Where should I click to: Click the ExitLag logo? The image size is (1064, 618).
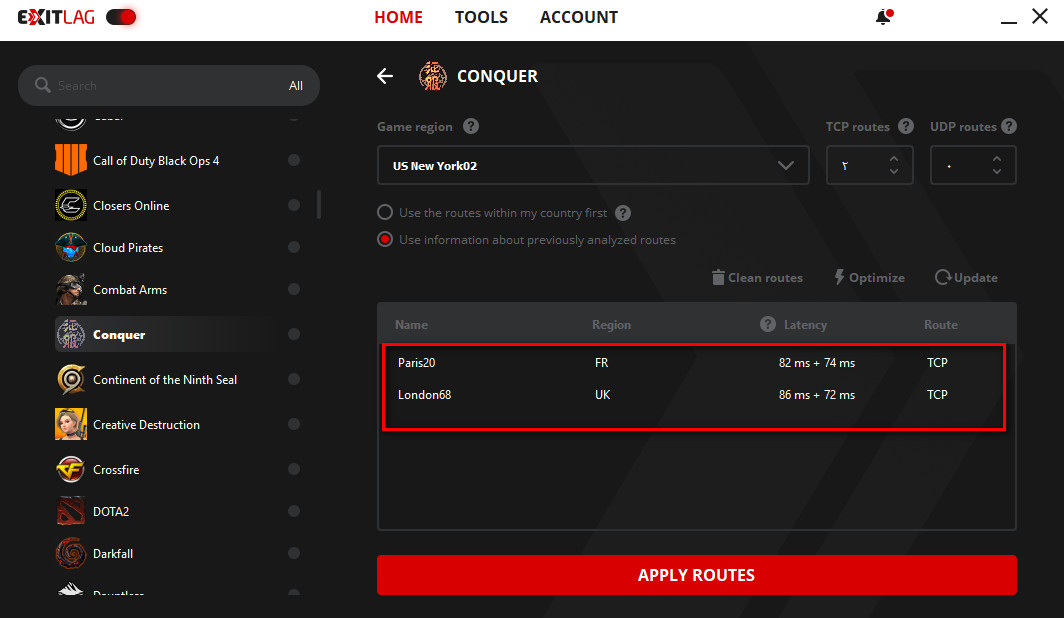[x=56, y=17]
